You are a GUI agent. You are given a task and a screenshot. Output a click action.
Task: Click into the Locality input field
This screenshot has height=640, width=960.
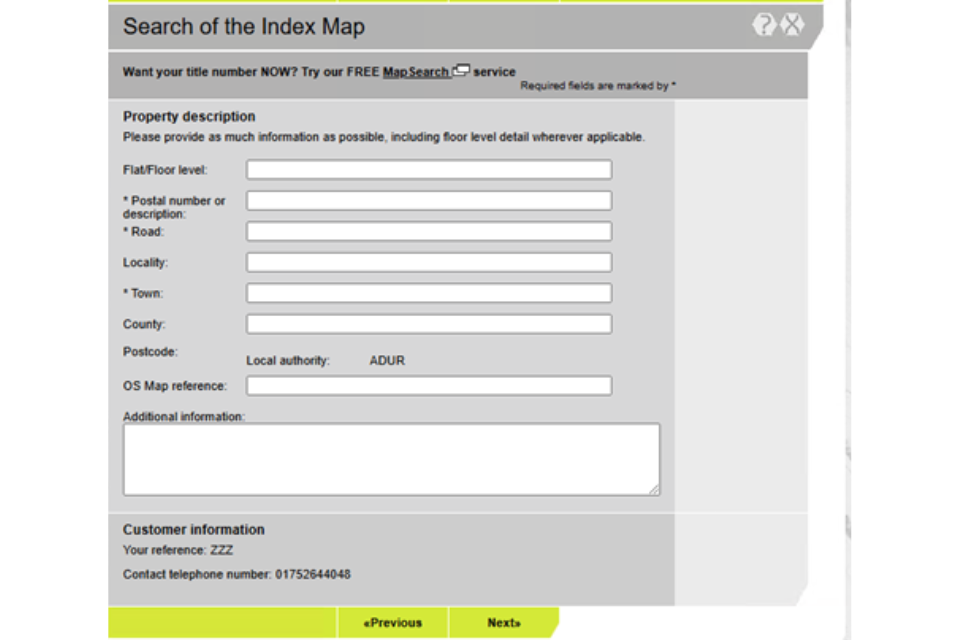point(429,263)
